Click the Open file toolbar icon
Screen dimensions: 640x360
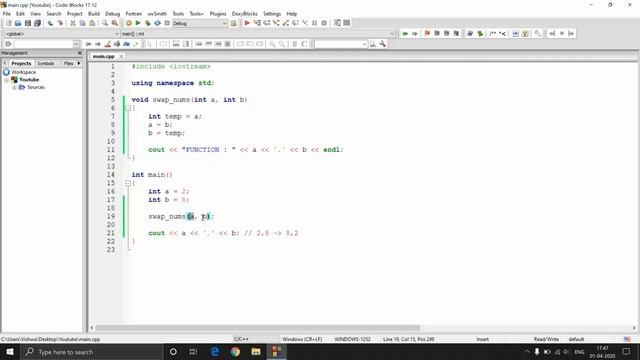18,23
